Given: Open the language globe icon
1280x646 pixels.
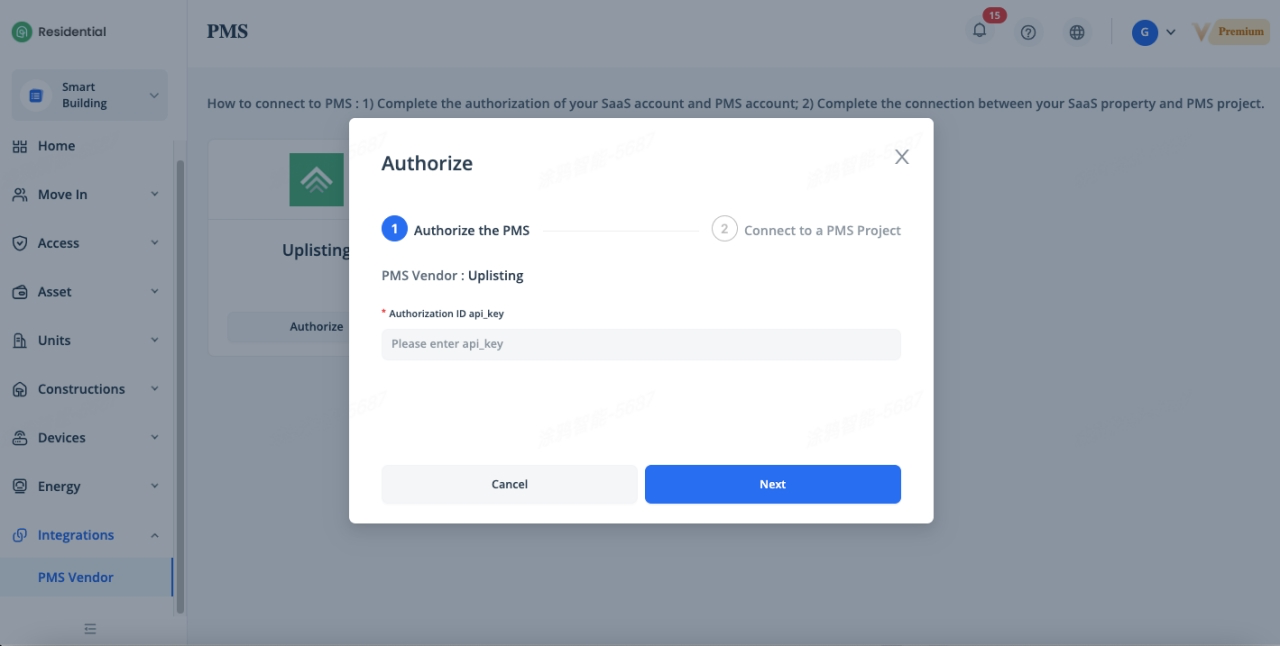Looking at the screenshot, I should pyautogui.click(x=1077, y=32).
